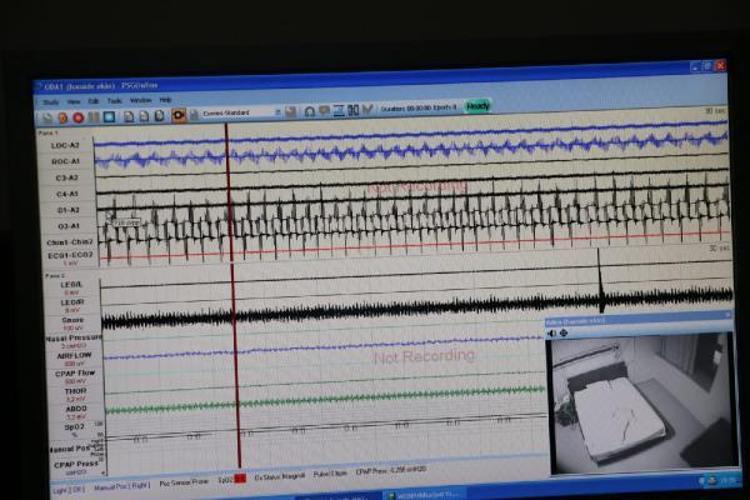Click the first icon in the toolbar
The image size is (750, 500).
(47, 117)
